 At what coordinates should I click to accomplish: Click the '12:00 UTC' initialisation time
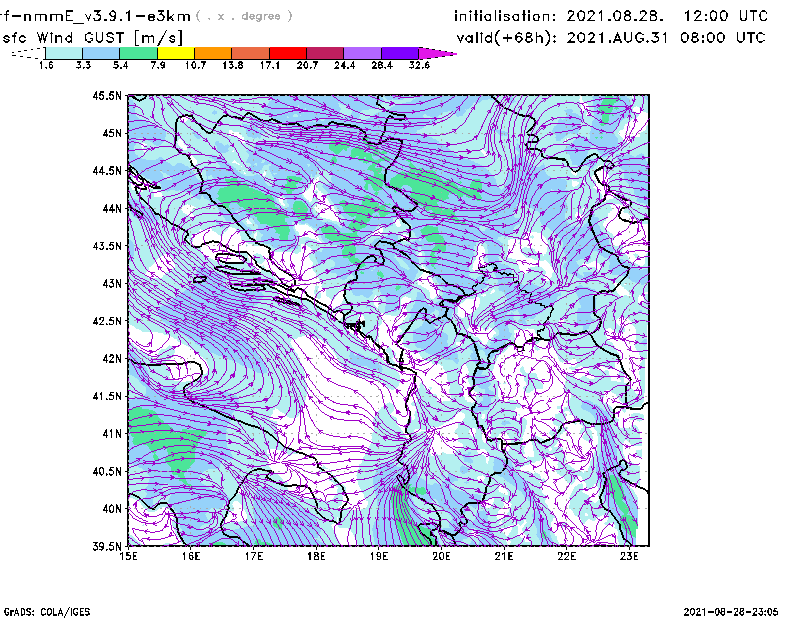click(726, 16)
